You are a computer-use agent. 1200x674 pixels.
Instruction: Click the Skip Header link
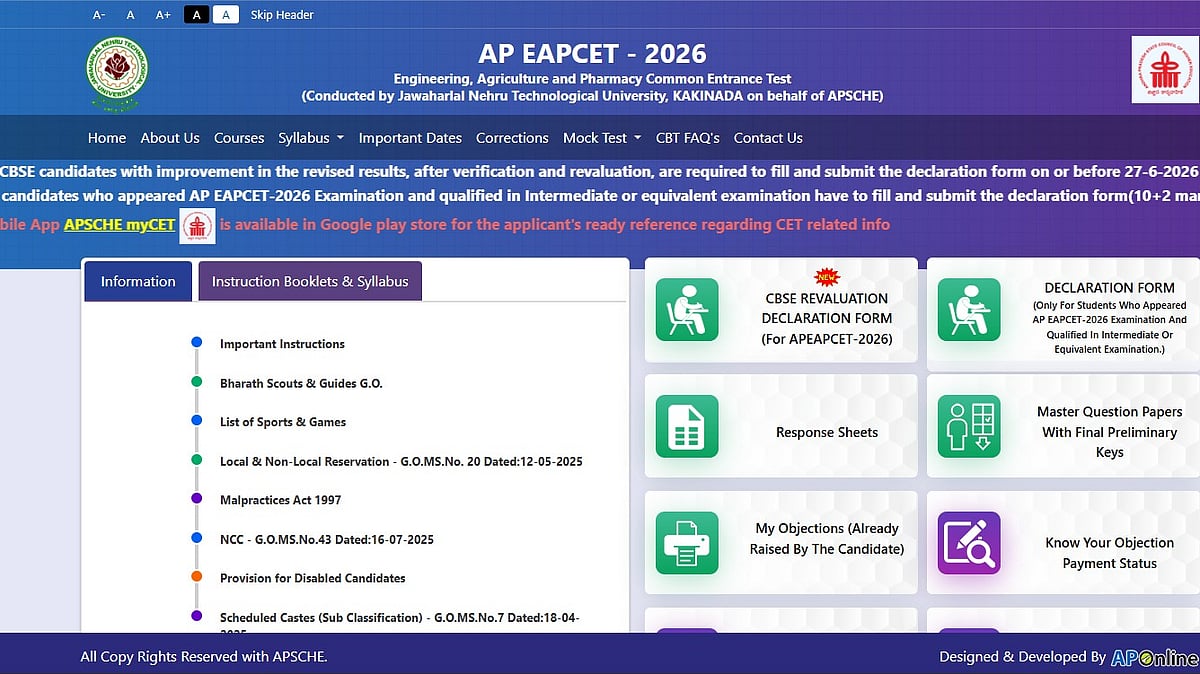click(x=282, y=15)
